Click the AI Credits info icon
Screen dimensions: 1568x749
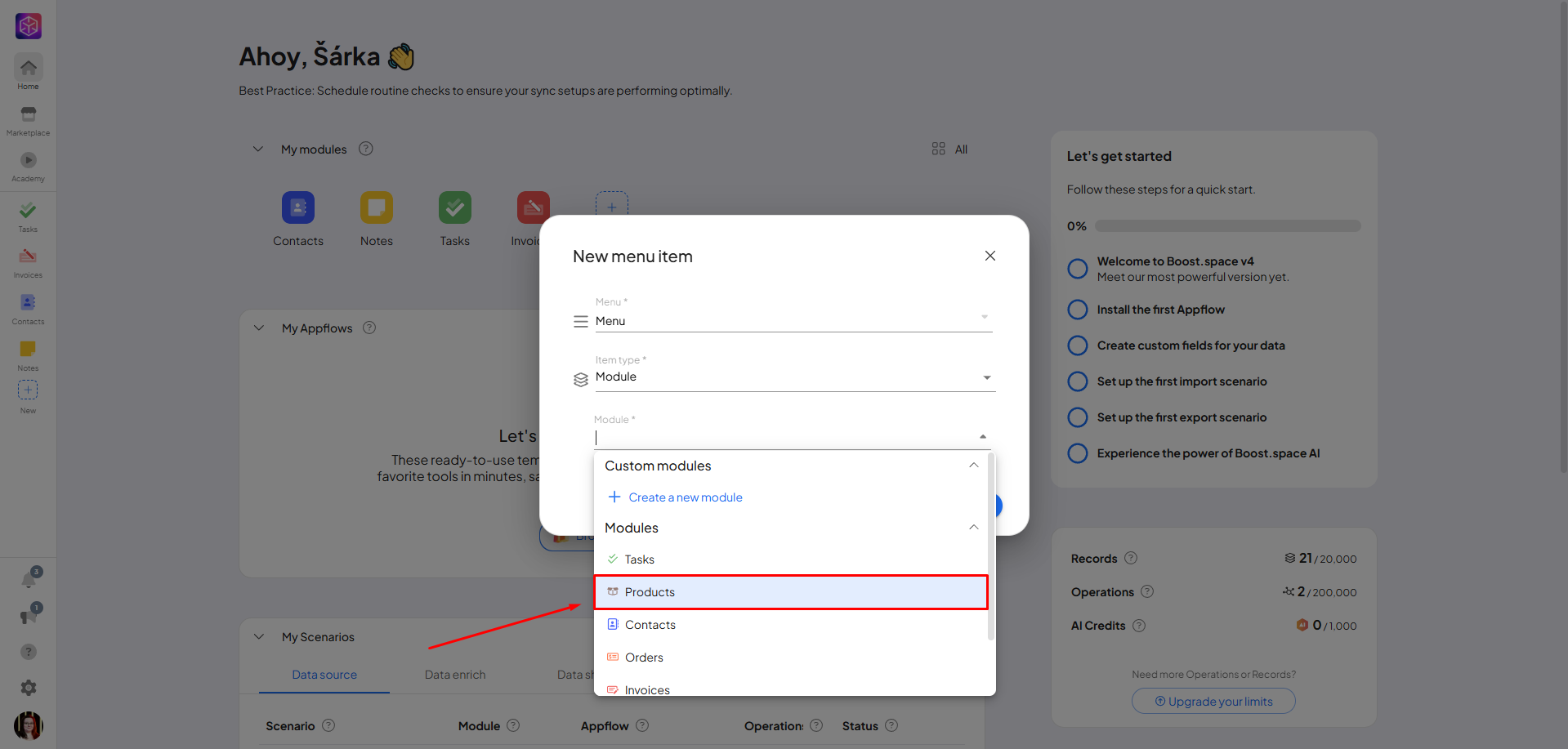click(x=1139, y=626)
